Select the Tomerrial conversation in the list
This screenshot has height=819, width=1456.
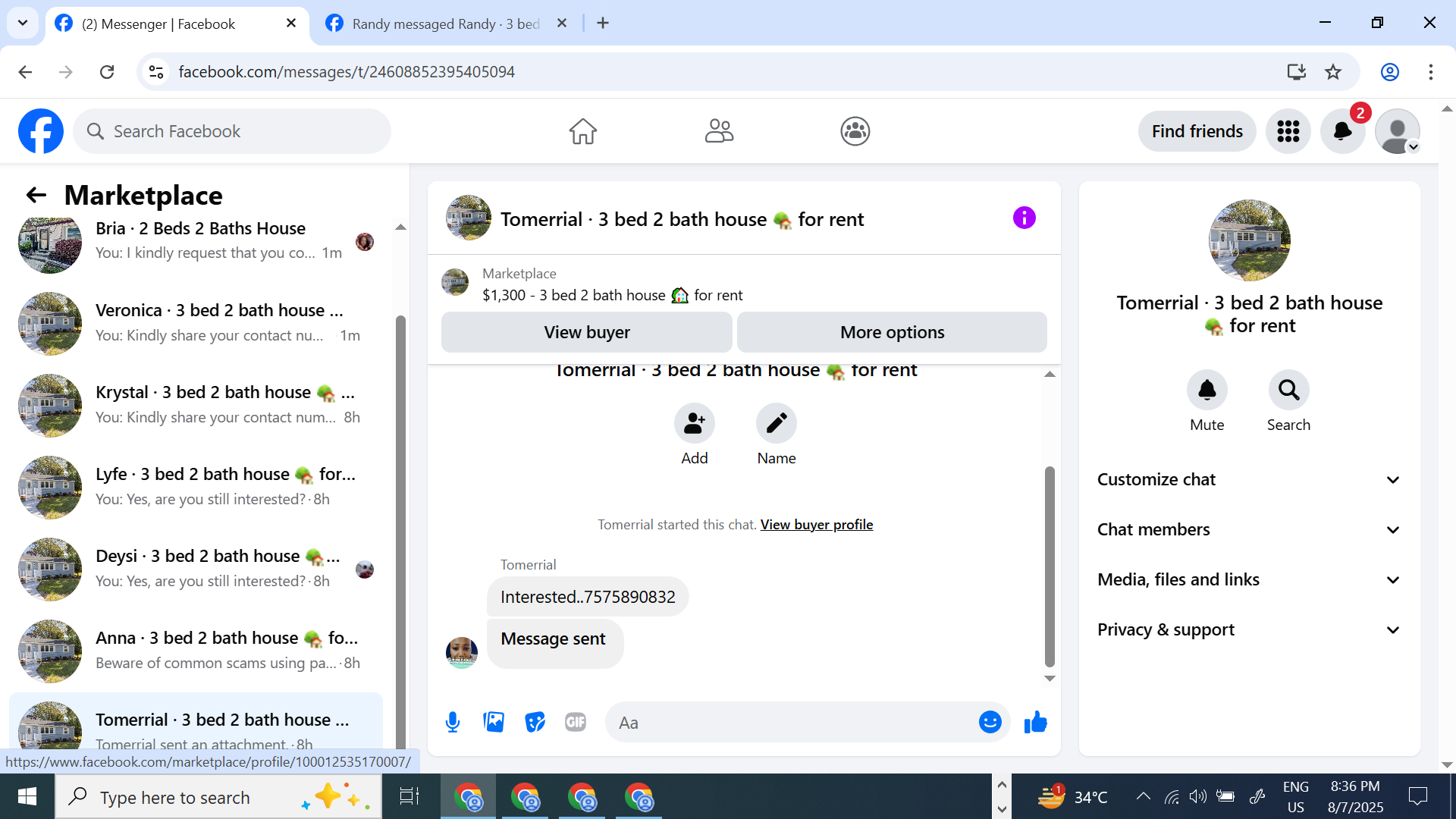tap(196, 723)
